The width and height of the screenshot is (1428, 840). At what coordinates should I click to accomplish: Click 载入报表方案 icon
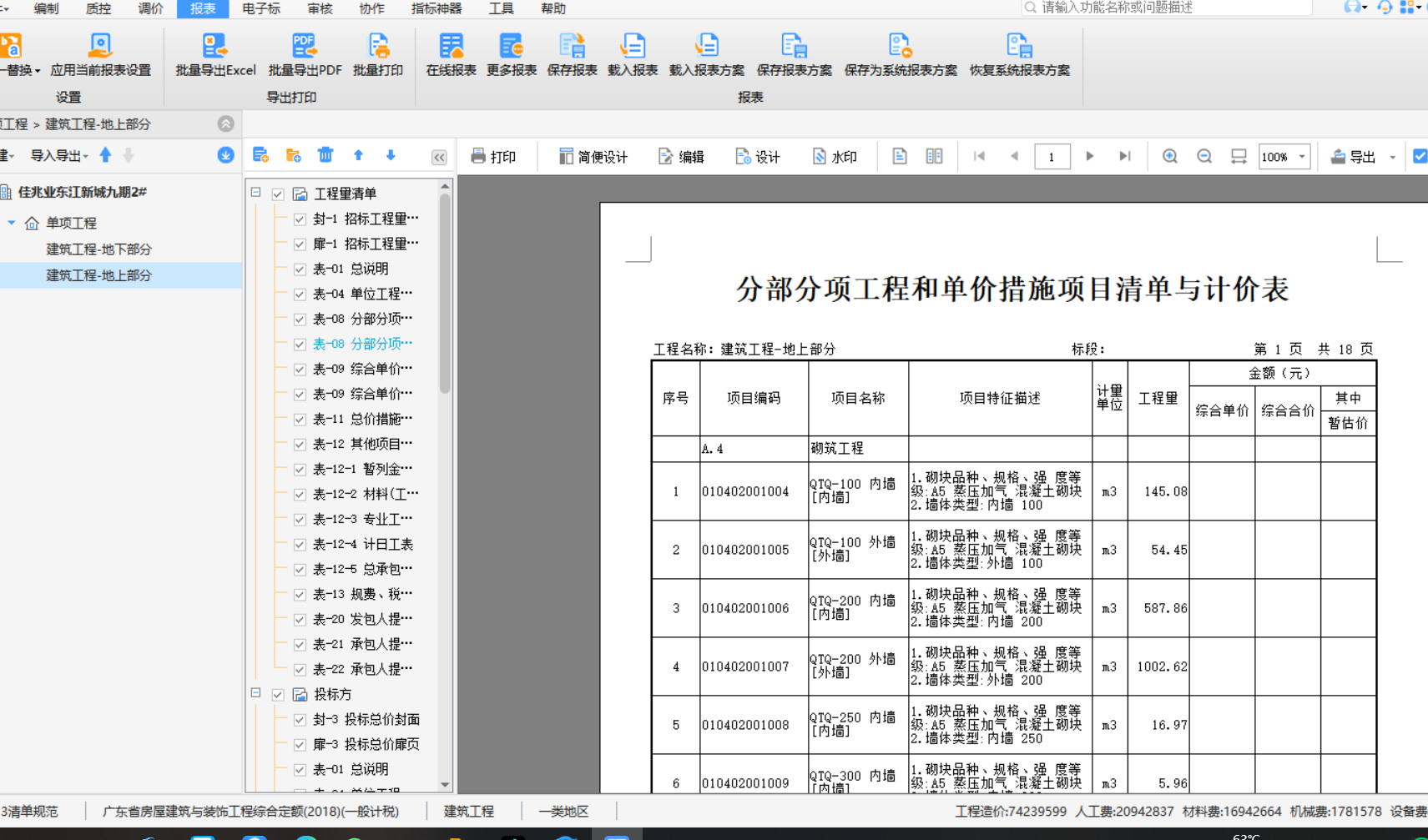(x=706, y=45)
